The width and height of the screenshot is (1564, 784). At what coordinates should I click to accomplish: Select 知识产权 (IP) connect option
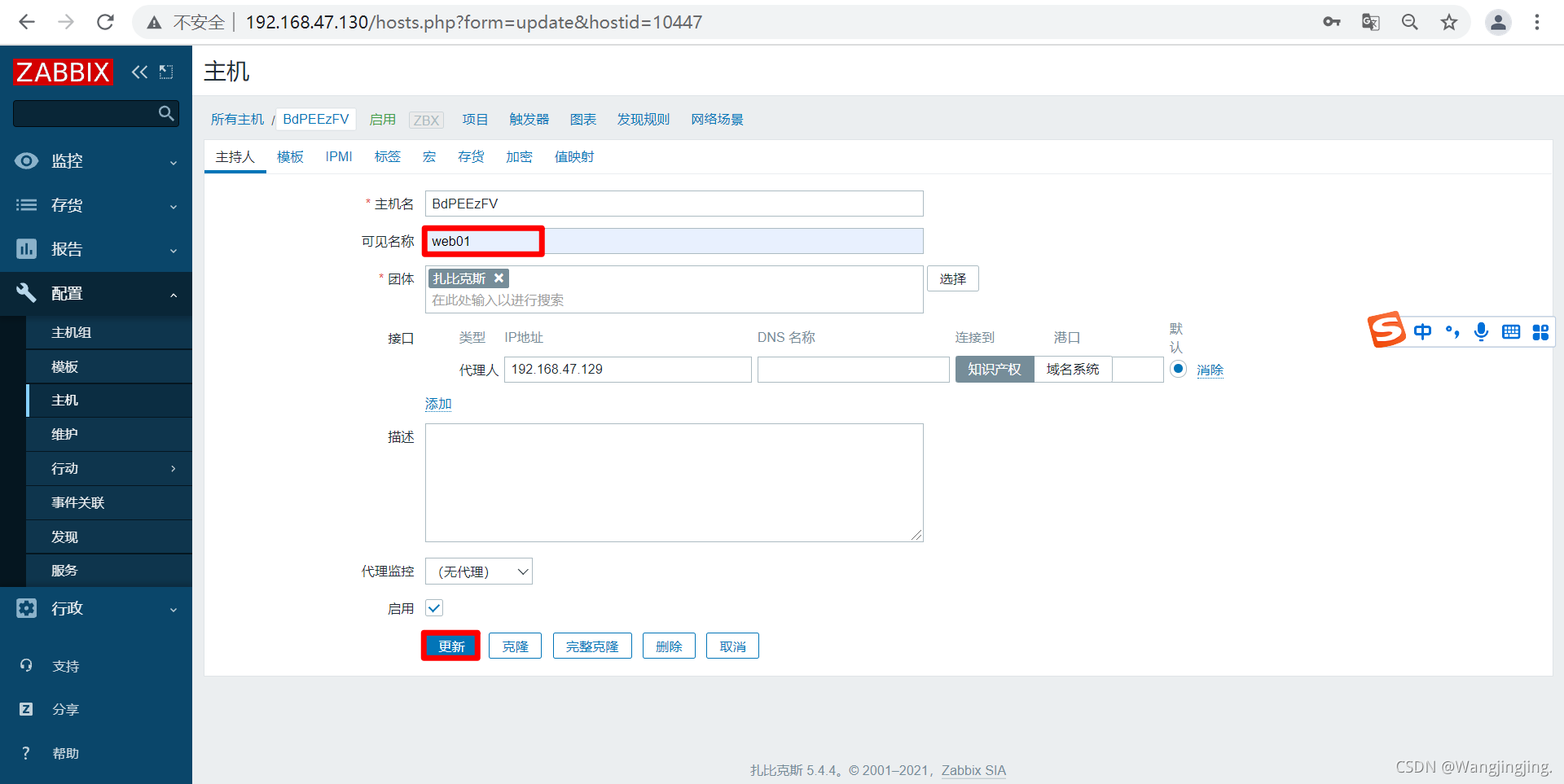tap(994, 369)
